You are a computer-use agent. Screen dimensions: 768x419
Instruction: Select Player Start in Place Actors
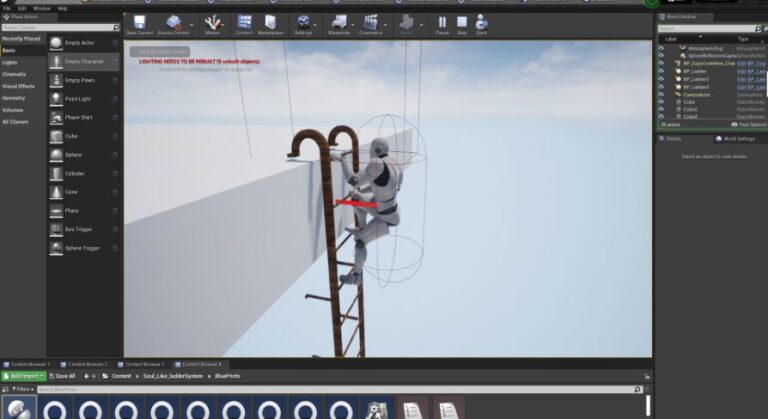84,118
